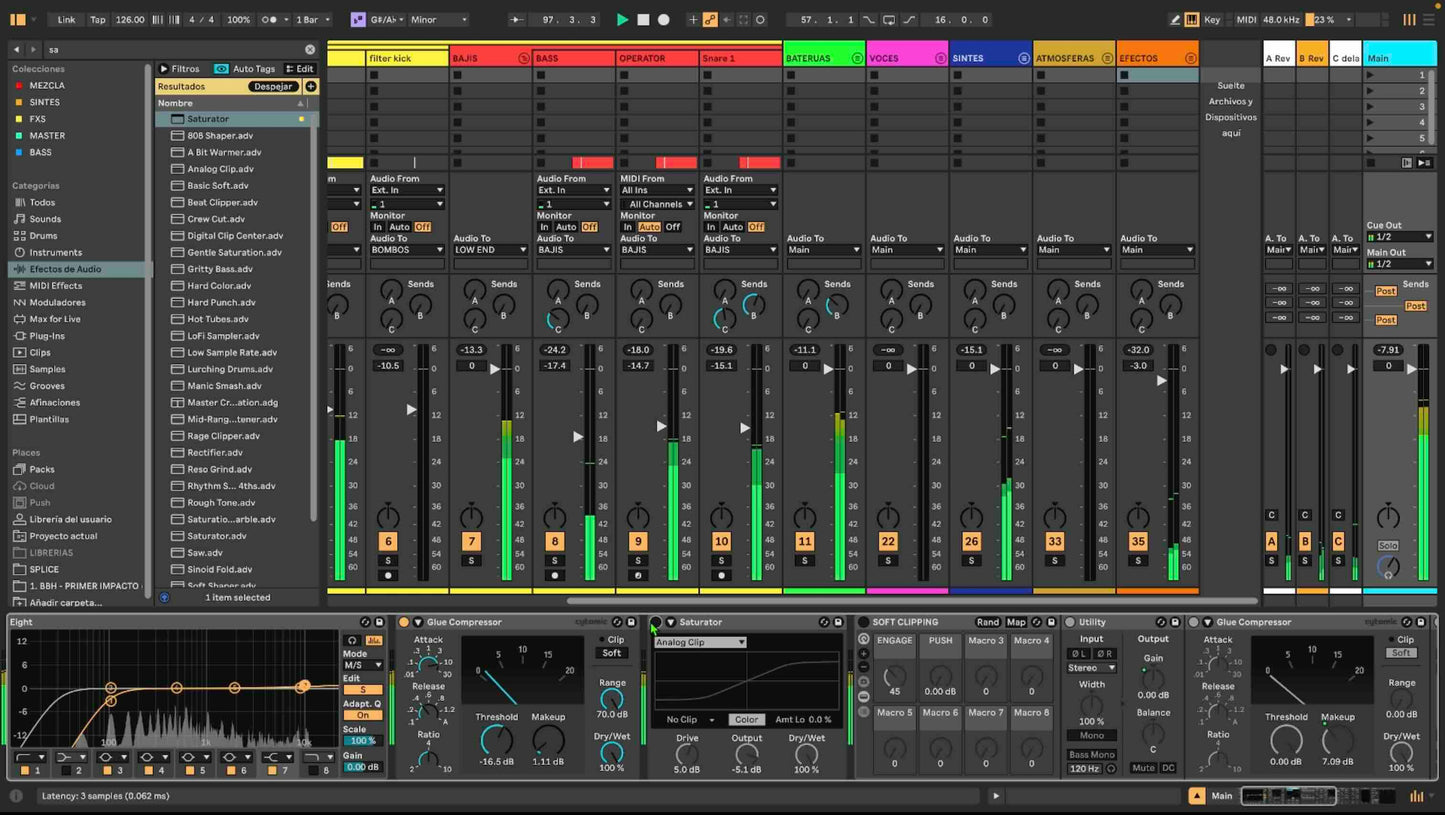Deactivate track 9 OPERATOR with its number button
This screenshot has width=1445, height=815.
click(x=638, y=541)
